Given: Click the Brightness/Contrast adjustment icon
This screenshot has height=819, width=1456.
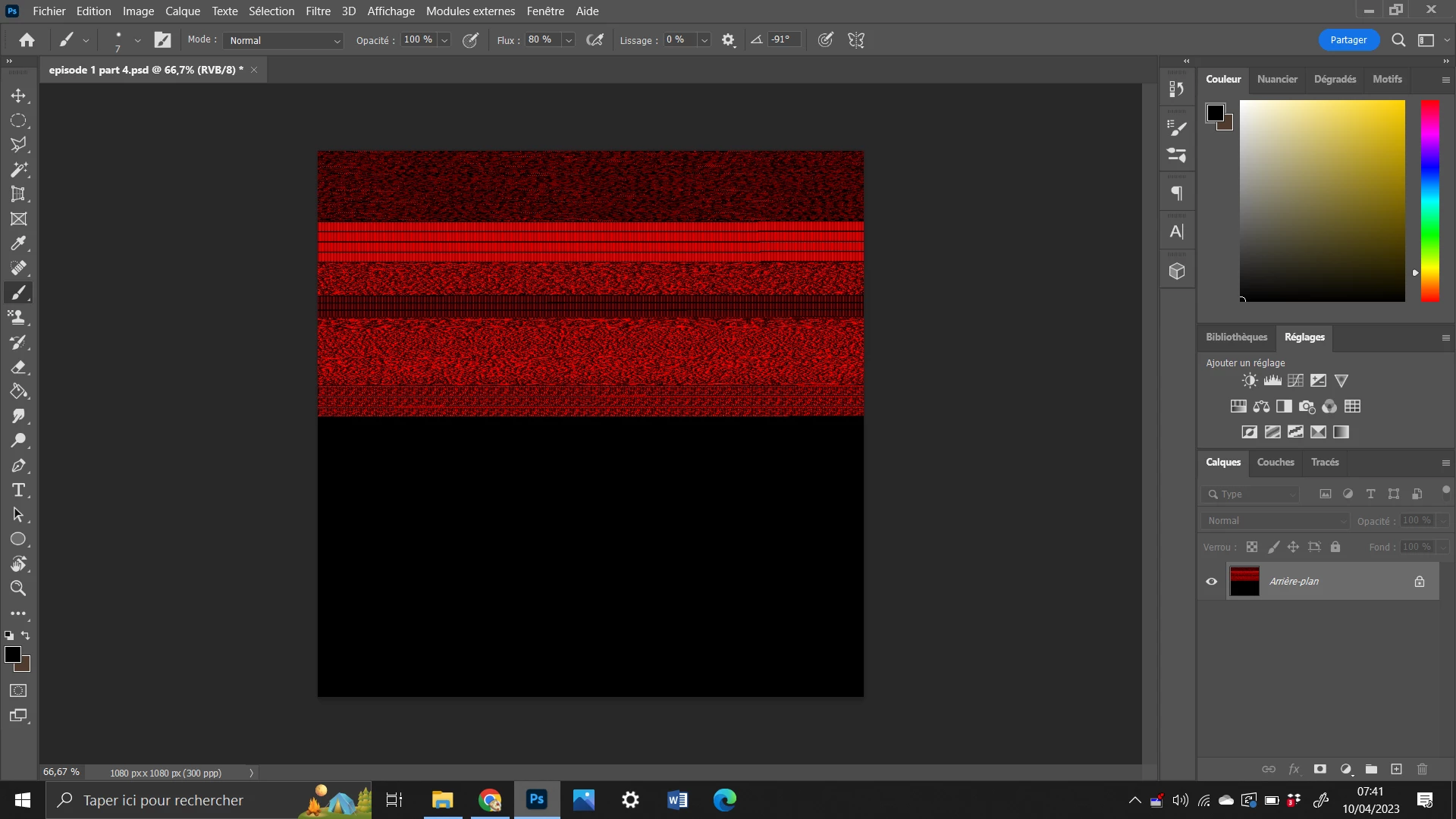Looking at the screenshot, I should point(1250,381).
